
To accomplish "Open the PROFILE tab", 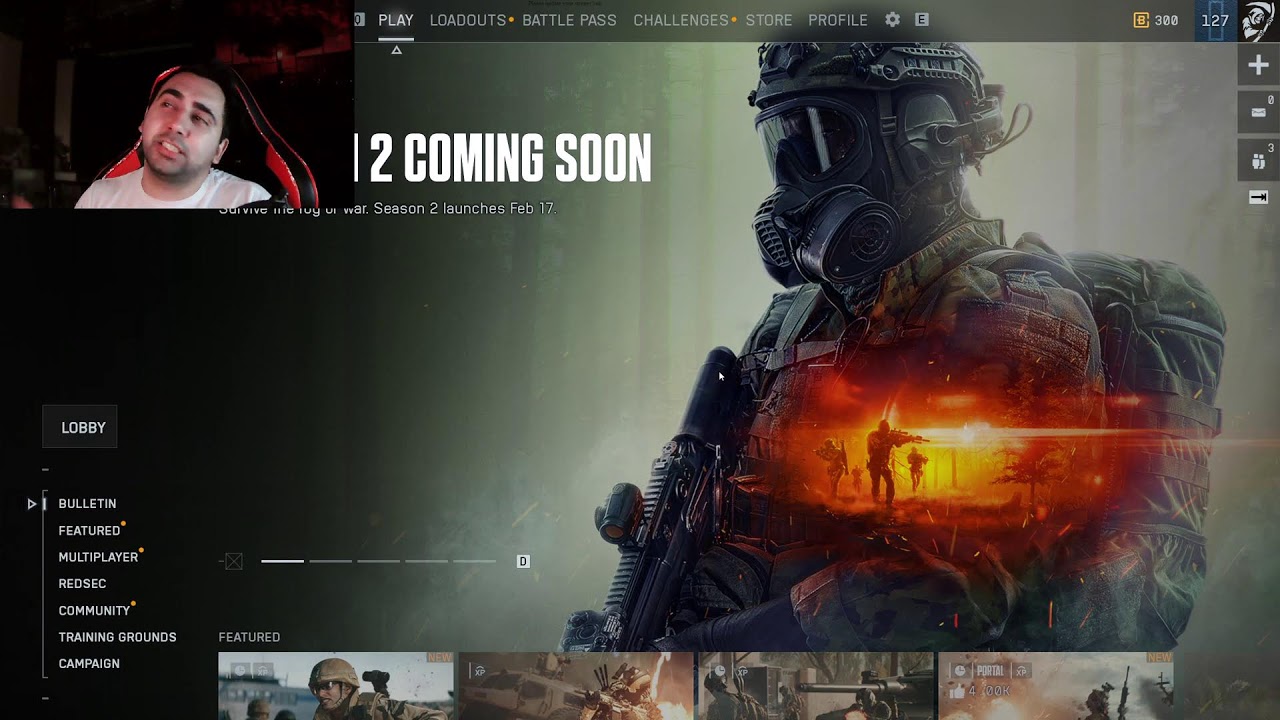I will pos(838,20).
